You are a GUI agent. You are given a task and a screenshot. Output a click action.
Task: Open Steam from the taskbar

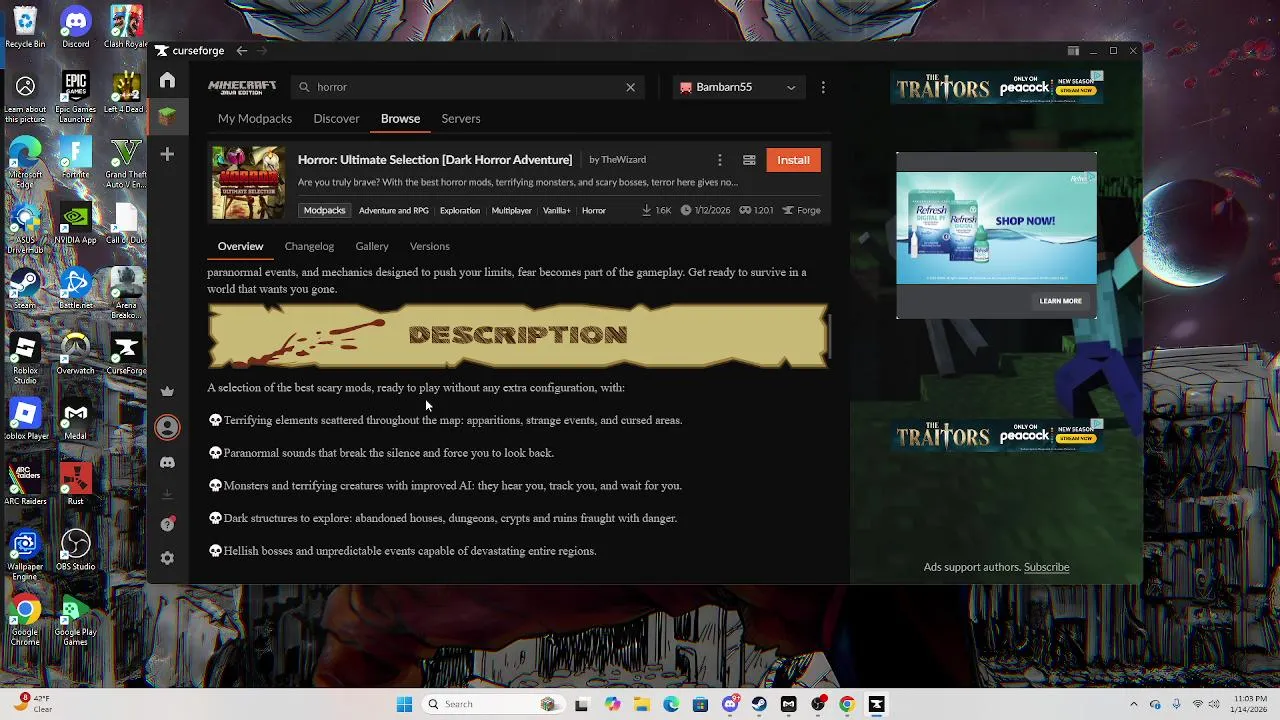click(759, 704)
